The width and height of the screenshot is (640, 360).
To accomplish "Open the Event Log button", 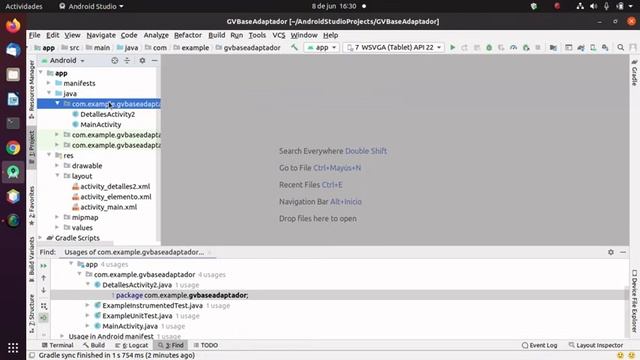I will (539, 345).
